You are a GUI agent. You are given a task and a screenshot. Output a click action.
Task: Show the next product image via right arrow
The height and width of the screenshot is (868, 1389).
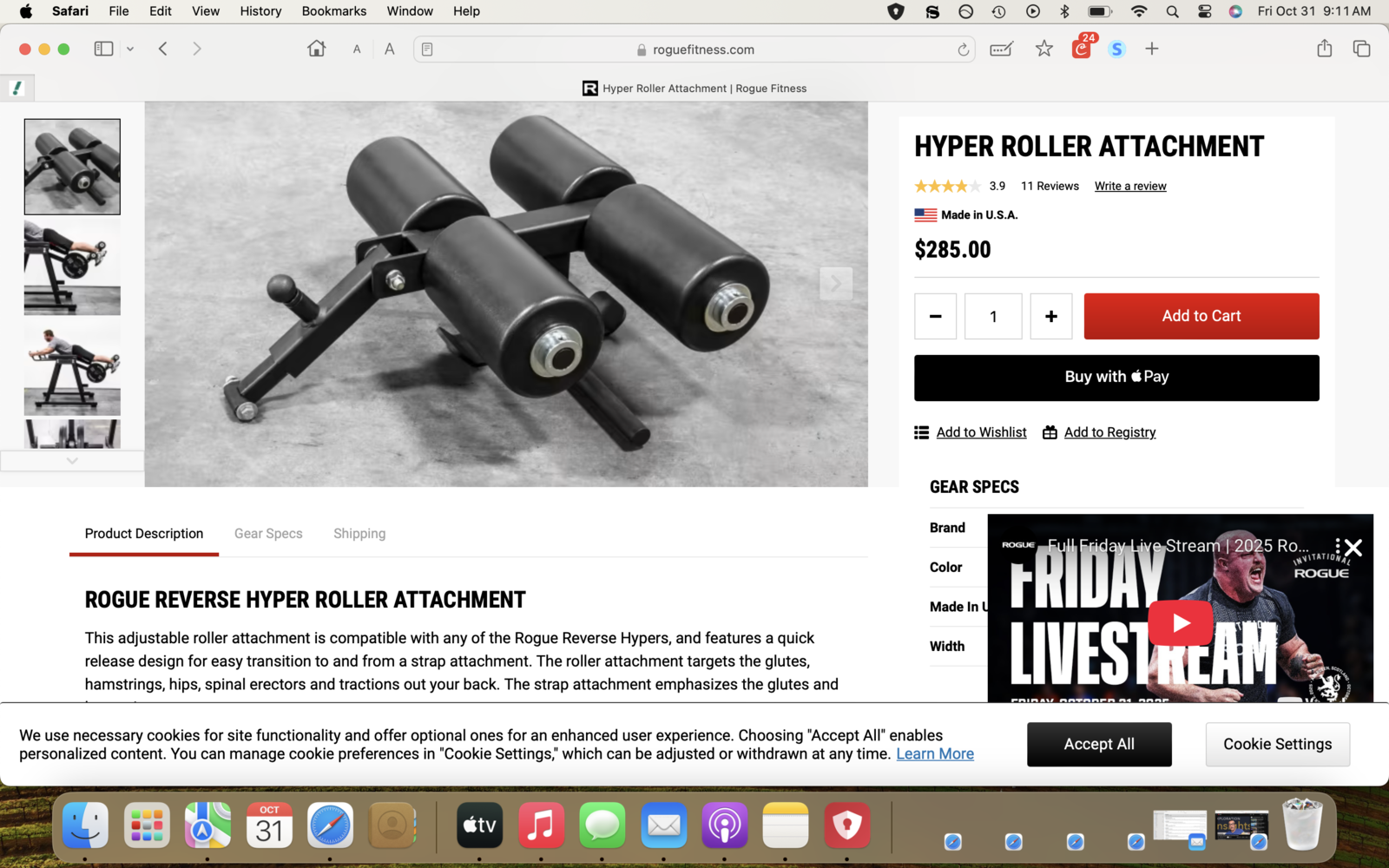tap(835, 284)
